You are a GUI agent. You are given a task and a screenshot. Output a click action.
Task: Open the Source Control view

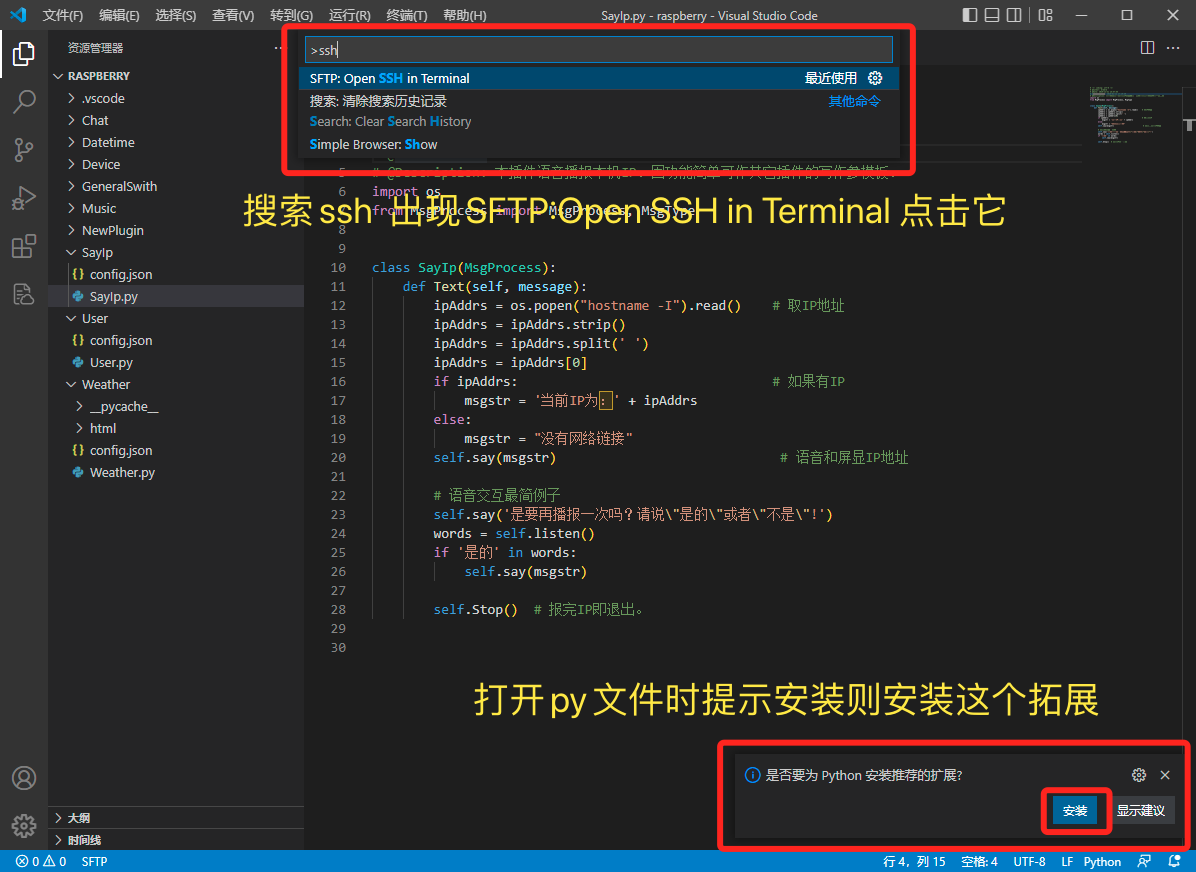[24, 150]
